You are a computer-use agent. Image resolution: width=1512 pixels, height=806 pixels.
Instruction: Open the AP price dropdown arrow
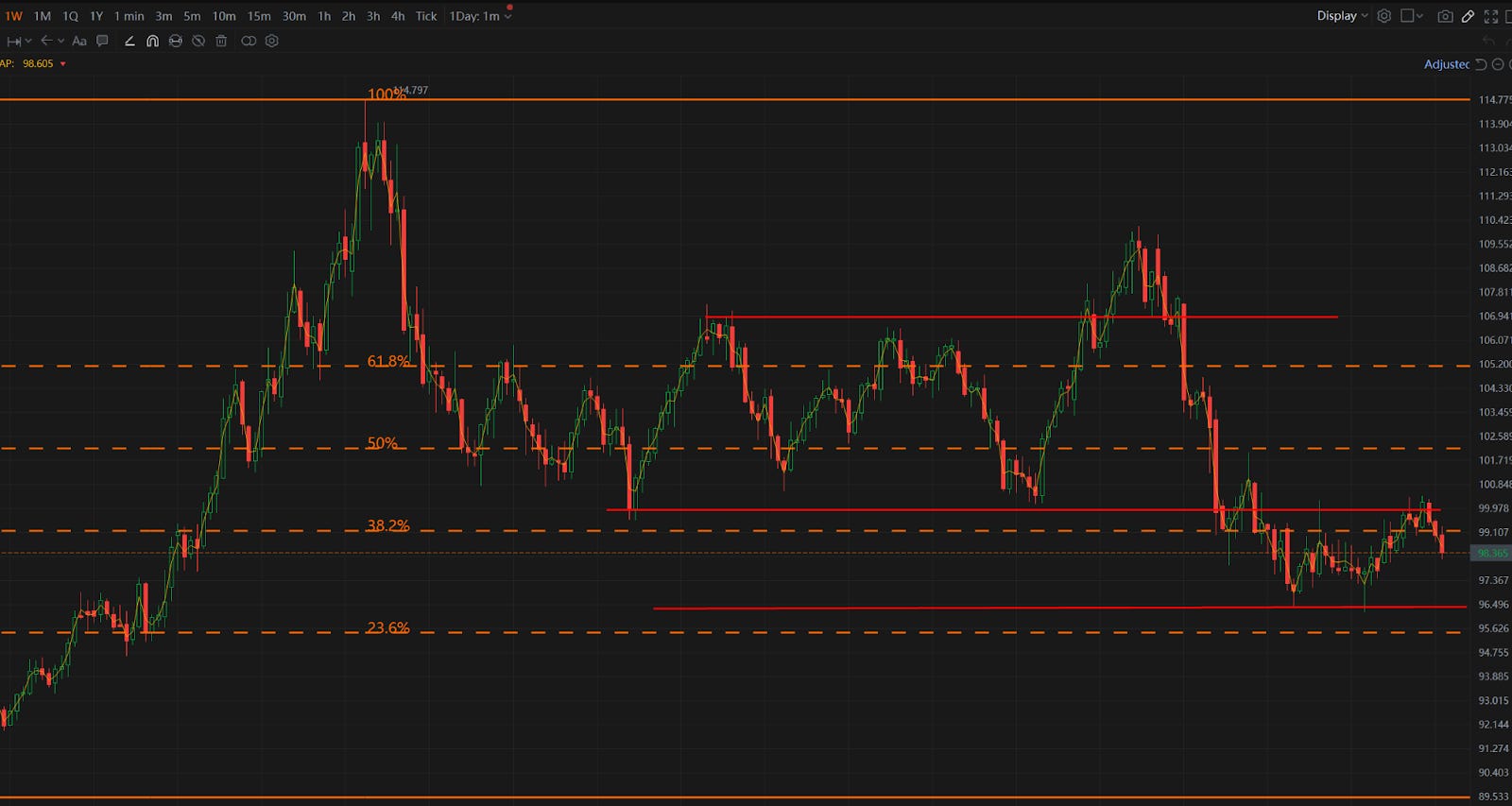point(63,64)
